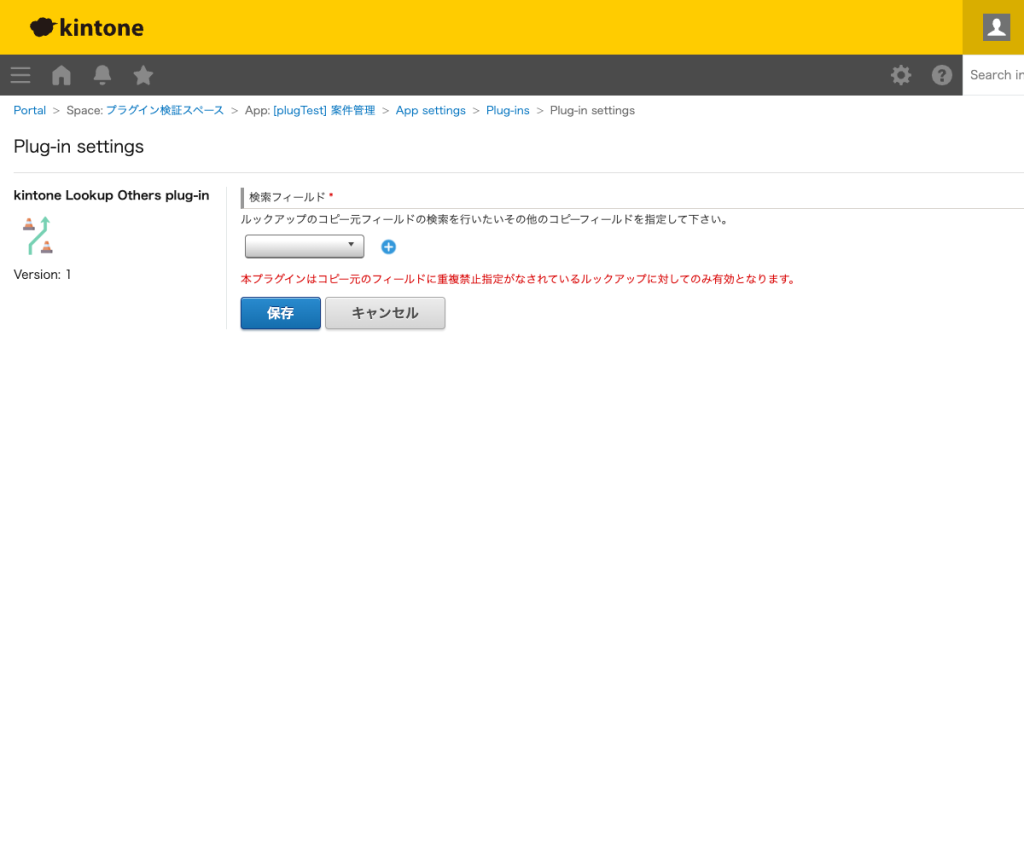Open the Portal link in the breadcrumb
Viewport: 1024px width, 853px height.
[x=29, y=110]
